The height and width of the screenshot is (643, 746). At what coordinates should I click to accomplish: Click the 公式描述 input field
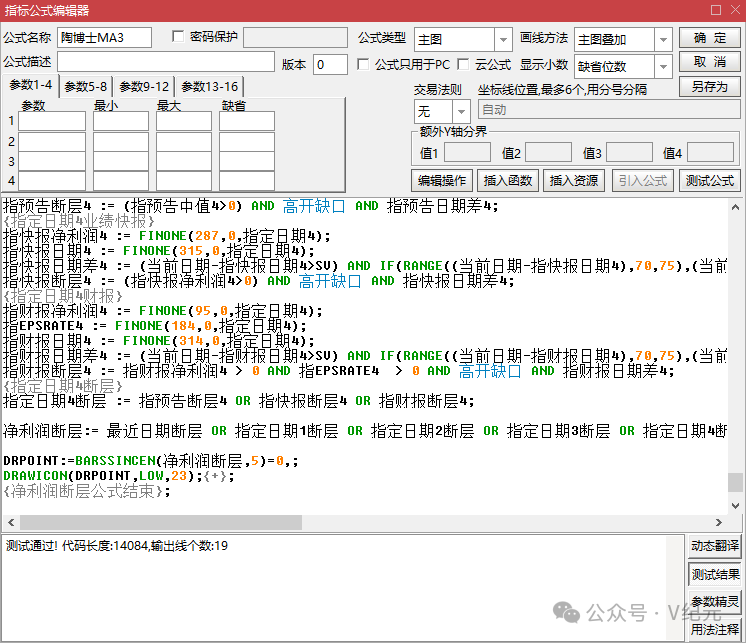click(166, 62)
